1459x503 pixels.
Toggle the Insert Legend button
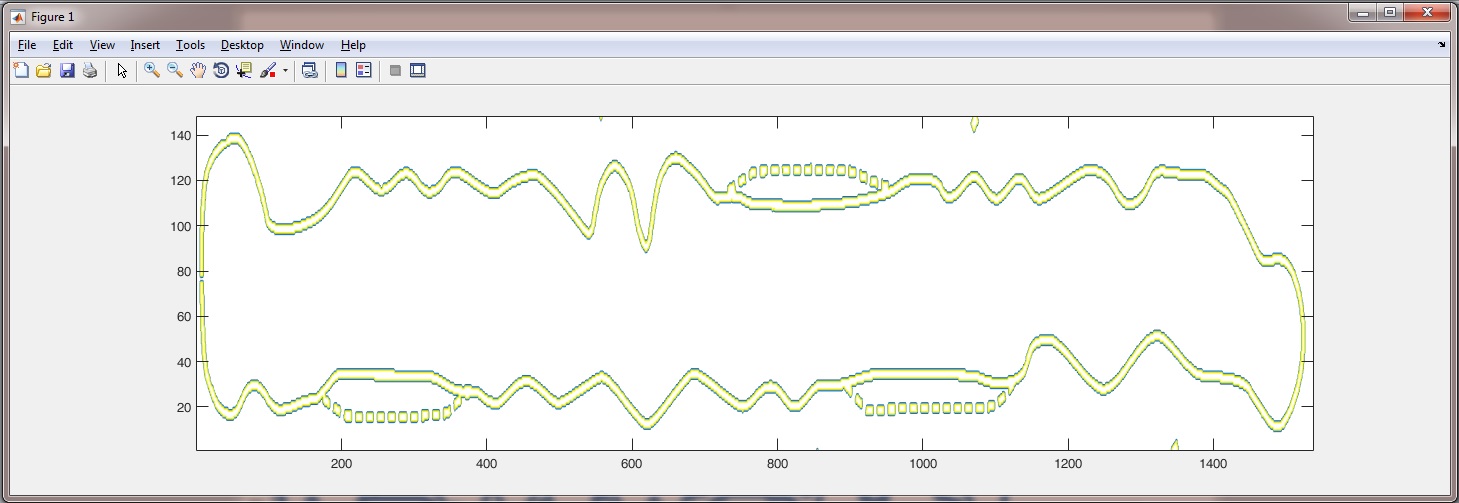[364, 70]
